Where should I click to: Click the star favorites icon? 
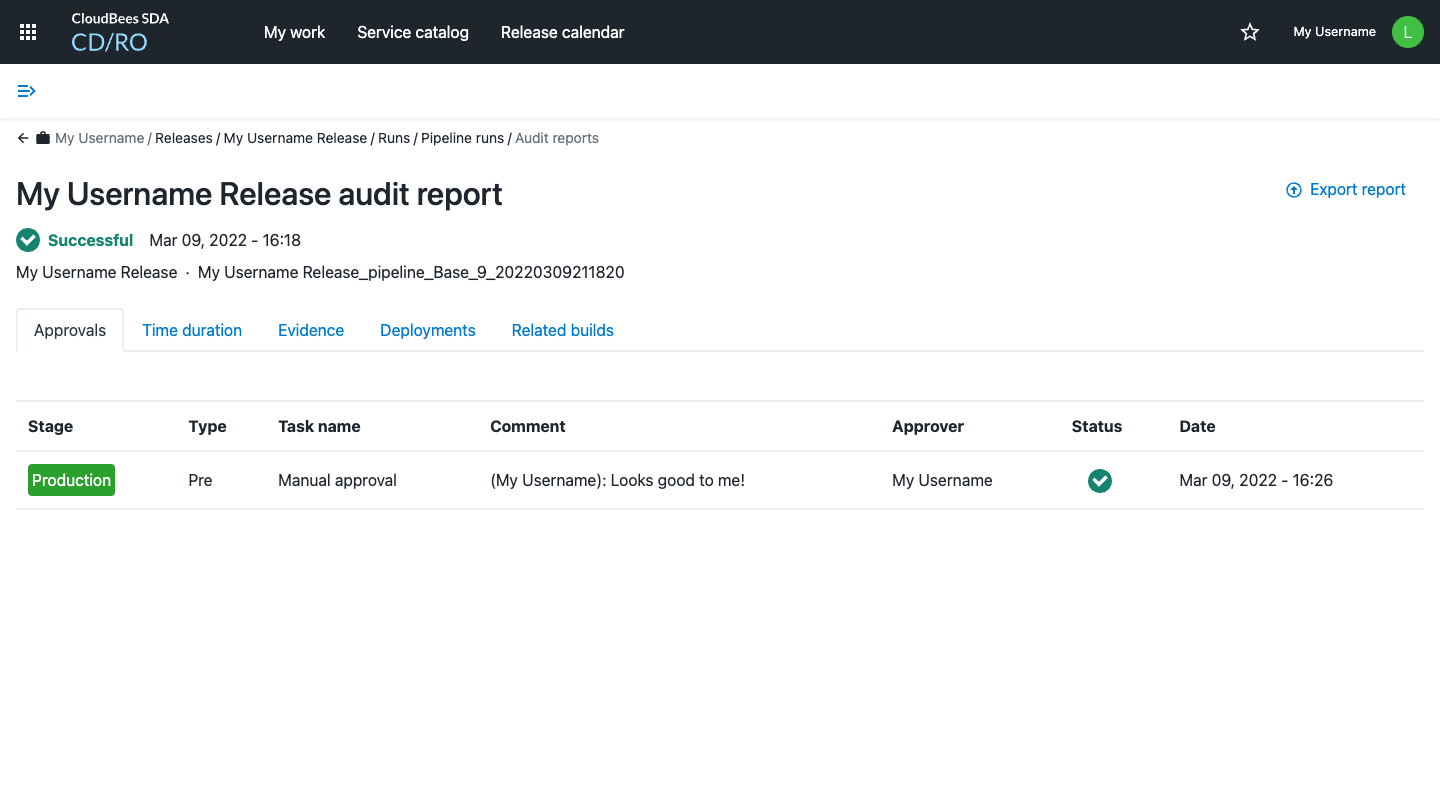click(x=1249, y=31)
